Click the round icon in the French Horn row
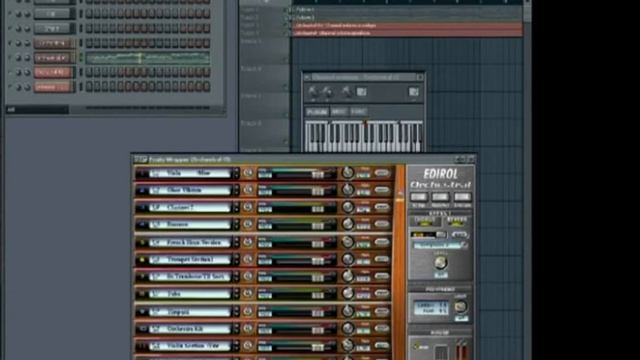This screenshot has width=640, height=360. (x=248, y=242)
